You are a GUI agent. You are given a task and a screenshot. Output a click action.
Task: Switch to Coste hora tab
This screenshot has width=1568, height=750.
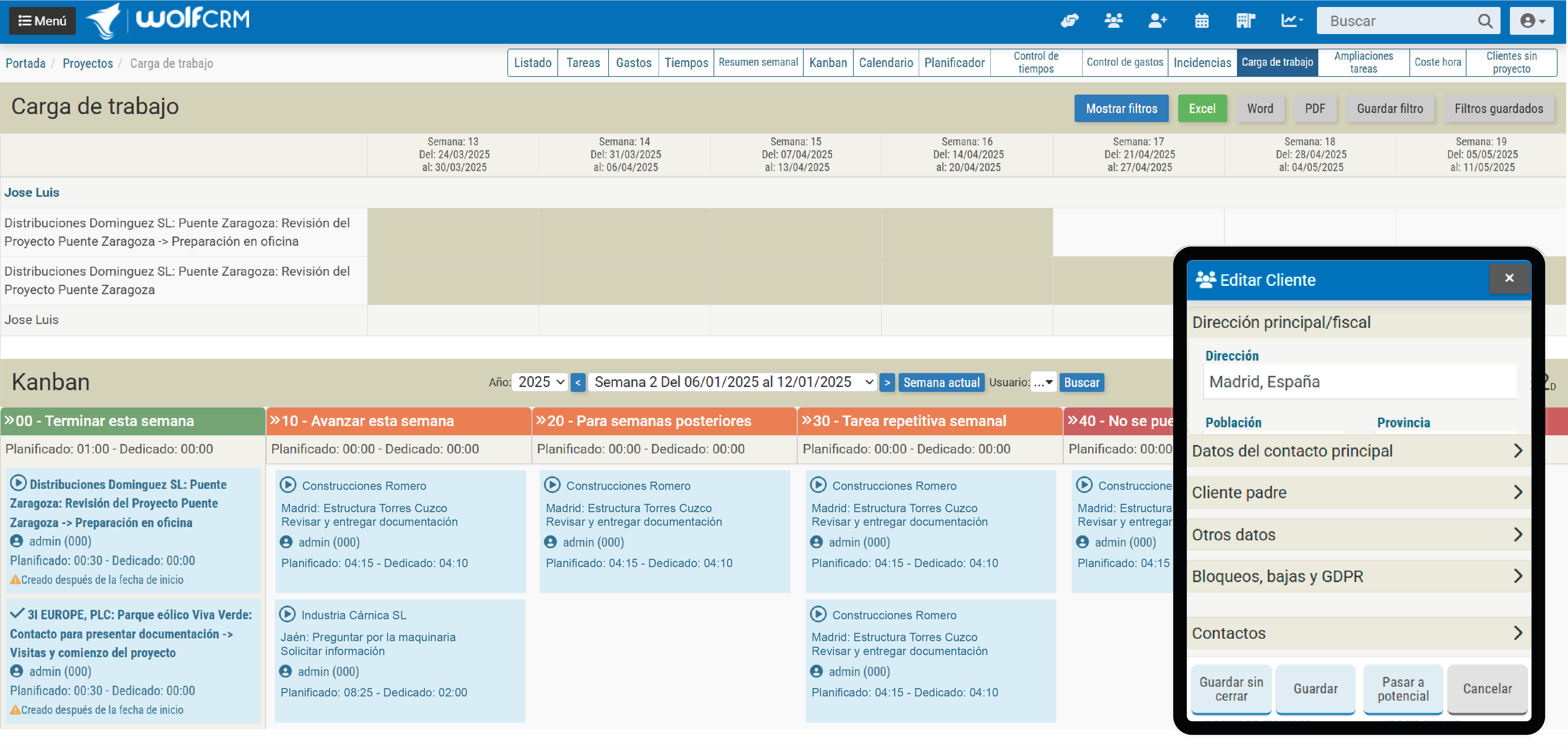(x=1438, y=63)
